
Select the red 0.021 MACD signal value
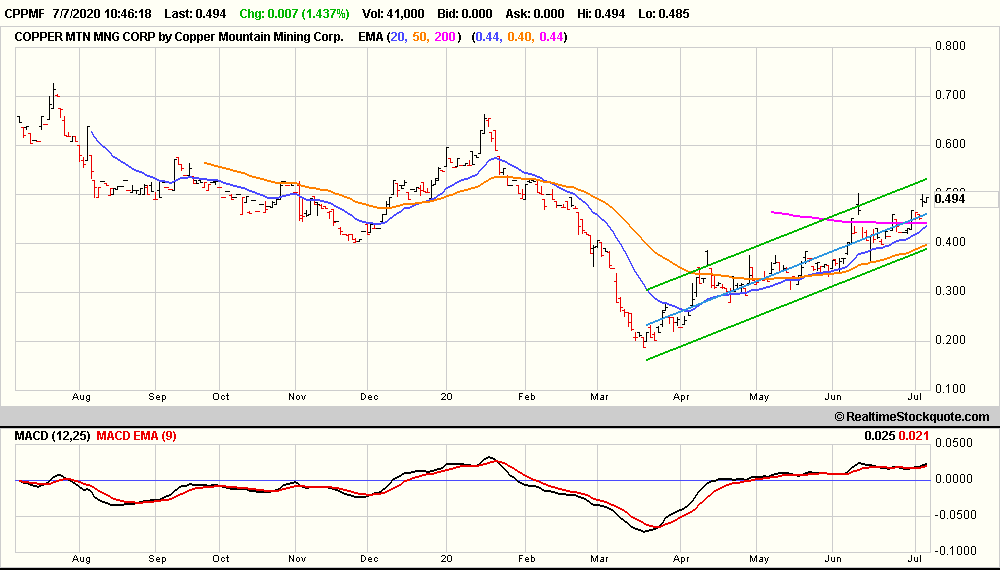(913, 436)
